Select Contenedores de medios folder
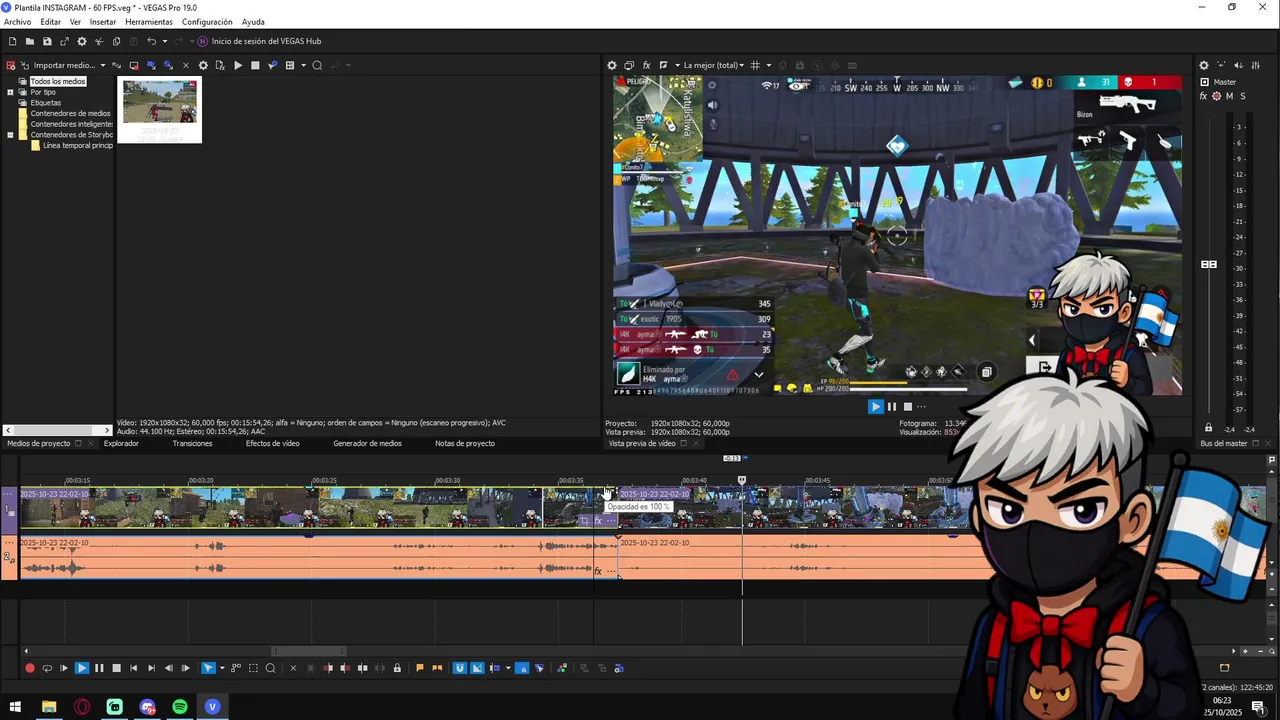The width and height of the screenshot is (1280, 720). point(70,113)
